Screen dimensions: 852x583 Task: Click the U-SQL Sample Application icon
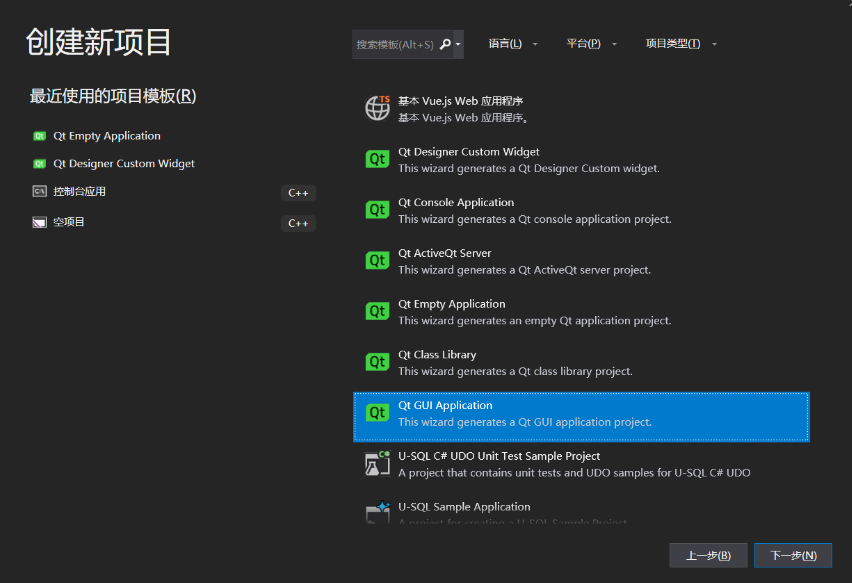(377, 512)
